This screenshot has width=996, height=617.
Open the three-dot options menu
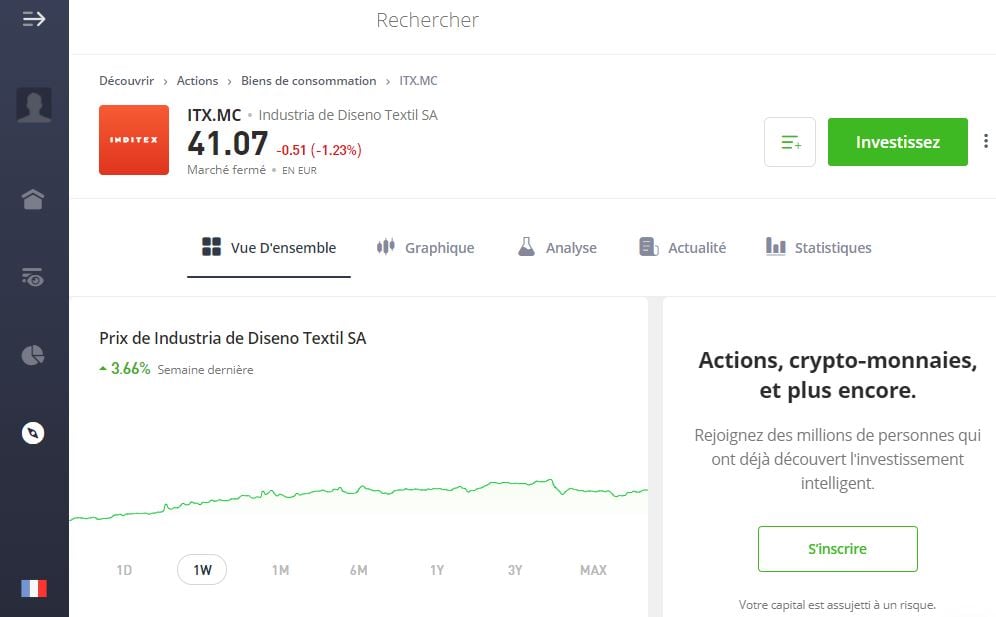986,141
